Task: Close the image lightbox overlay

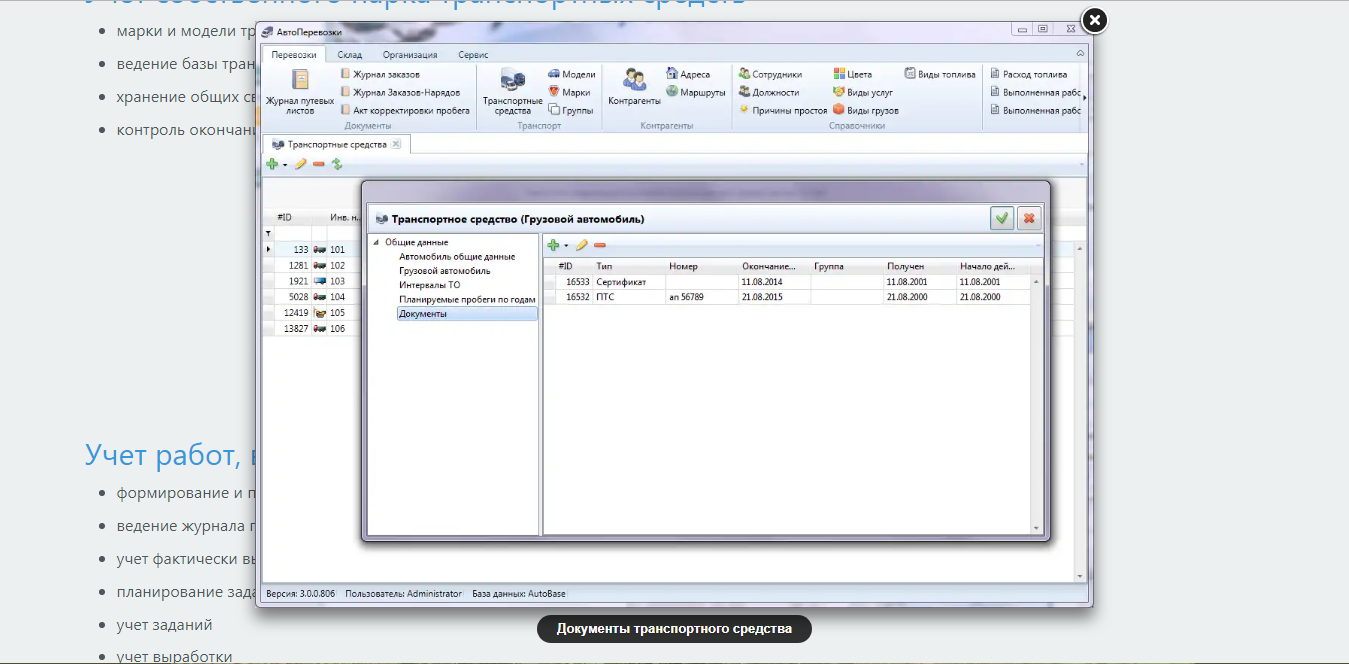Action: pyautogui.click(x=1094, y=20)
